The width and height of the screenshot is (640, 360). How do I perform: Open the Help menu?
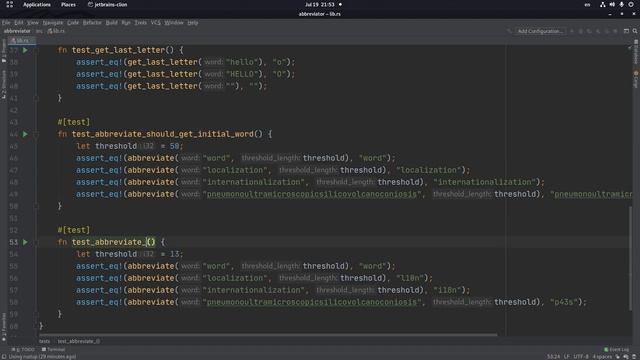pos(193,22)
